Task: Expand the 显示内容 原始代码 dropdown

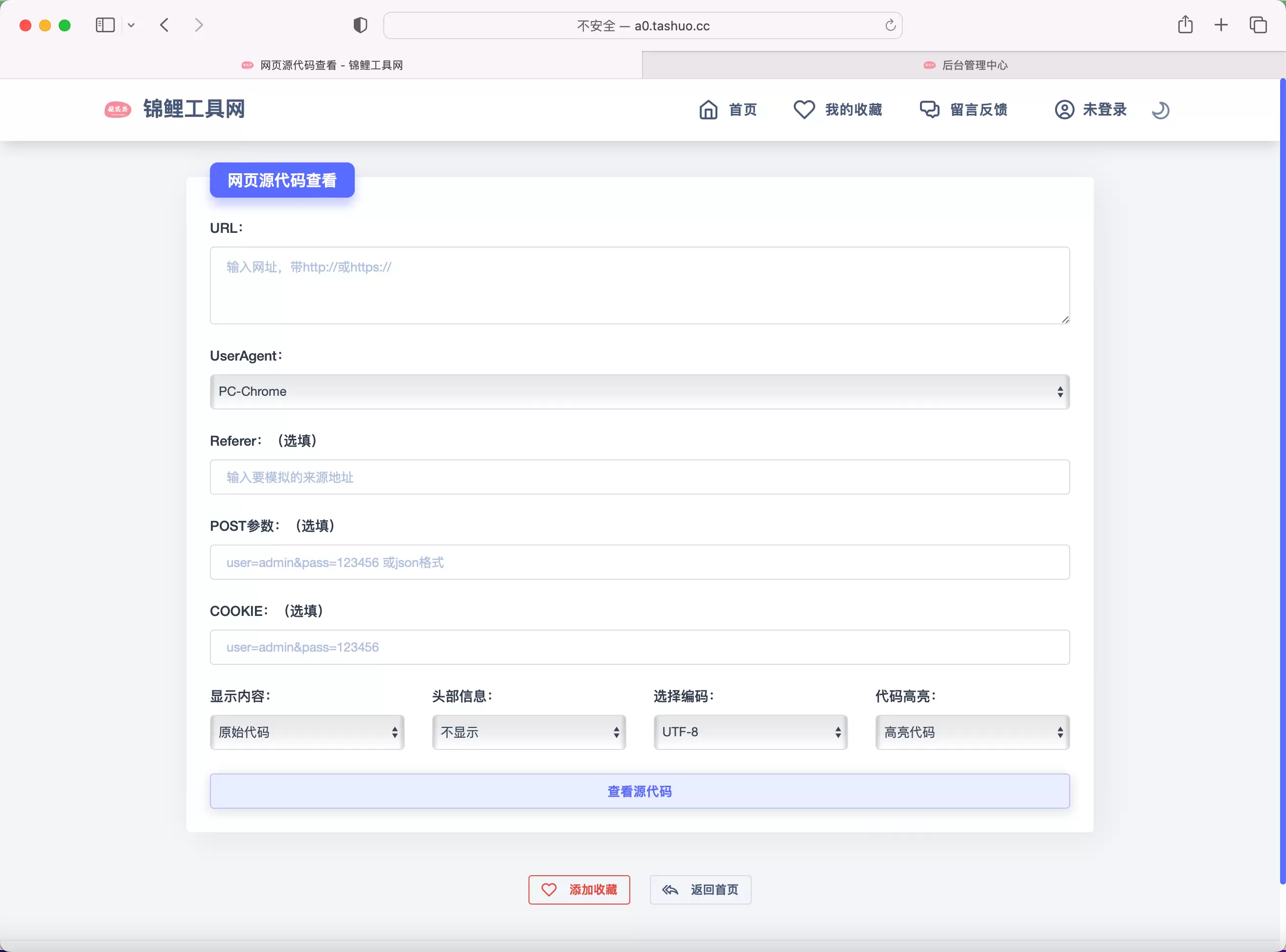Action: [x=306, y=731]
